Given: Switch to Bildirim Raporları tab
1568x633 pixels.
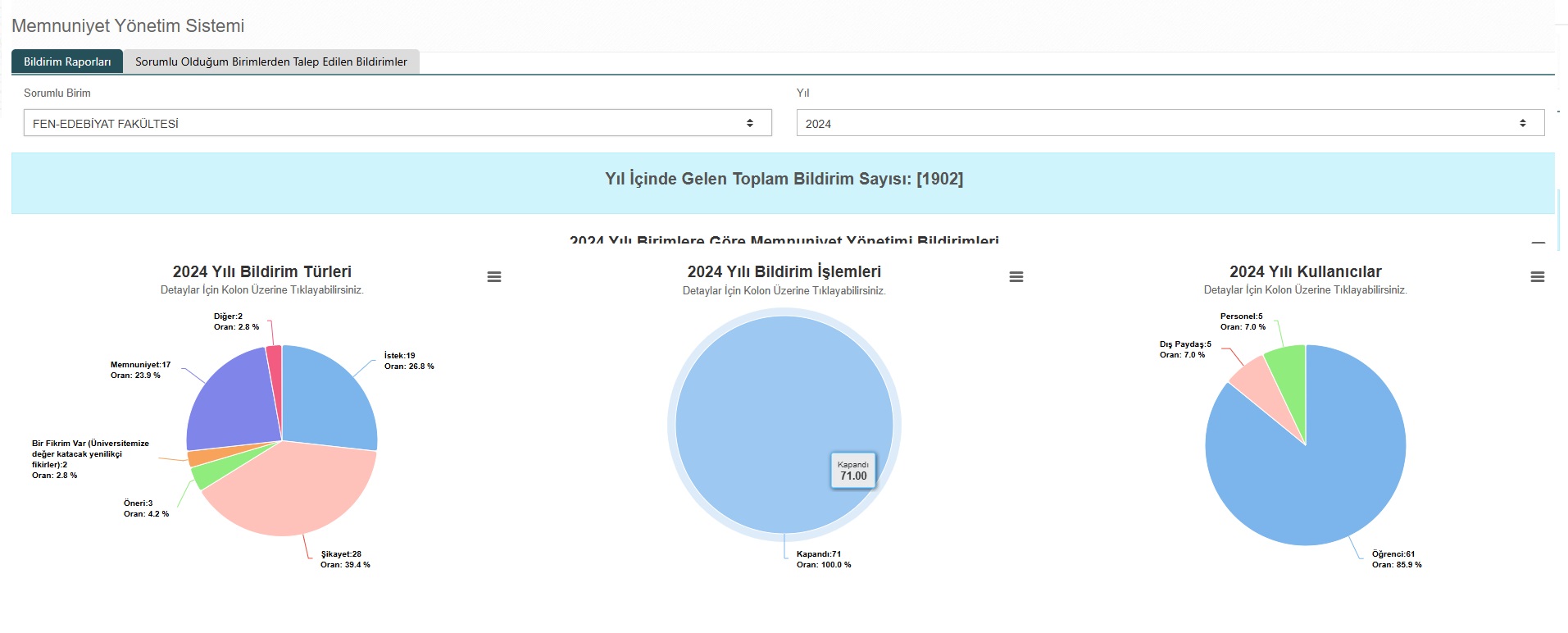Looking at the screenshot, I should [x=67, y=61].
